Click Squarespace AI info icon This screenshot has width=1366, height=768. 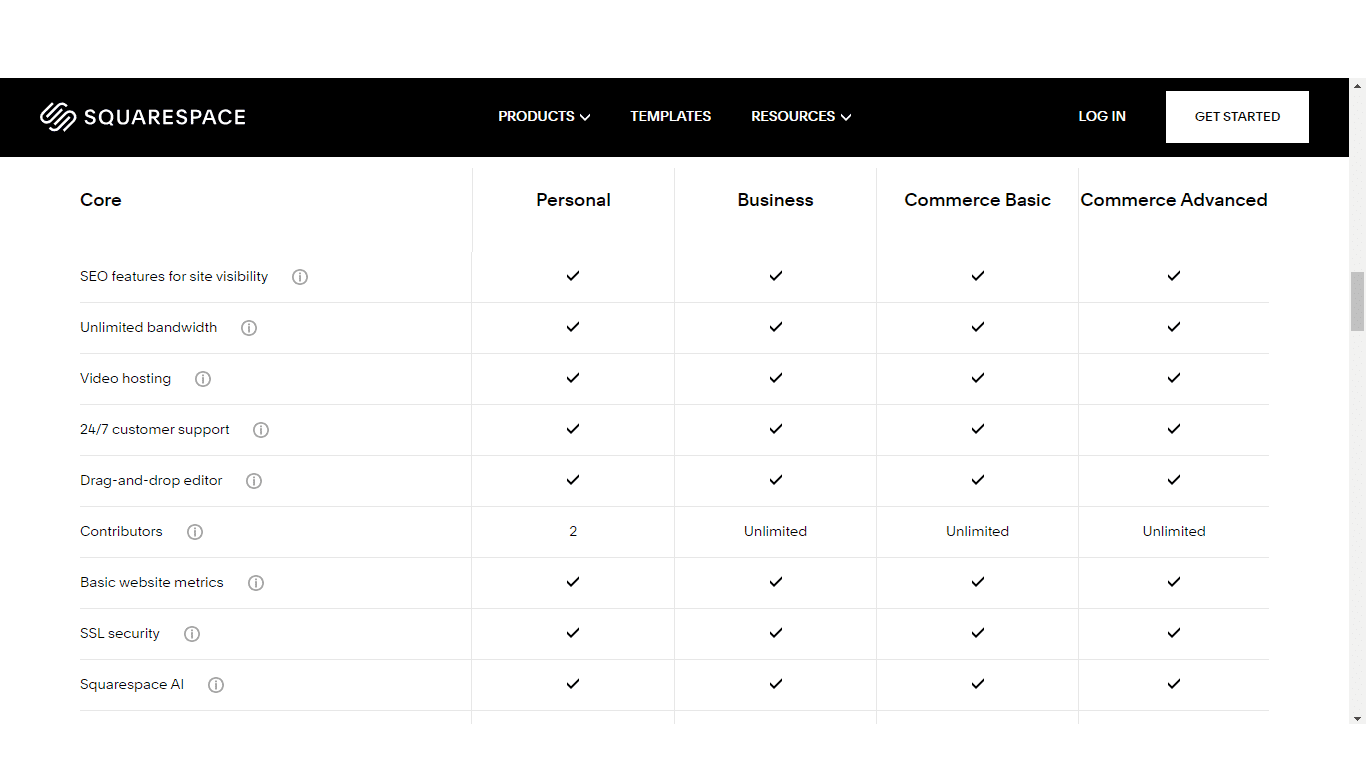(216, 685)
